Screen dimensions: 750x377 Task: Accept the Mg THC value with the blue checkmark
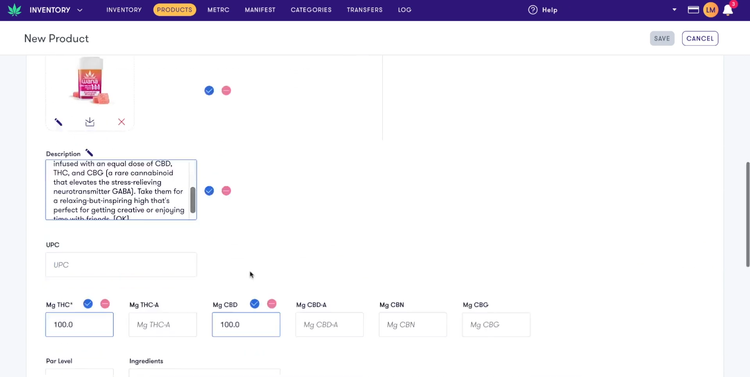tap(88, 303)
